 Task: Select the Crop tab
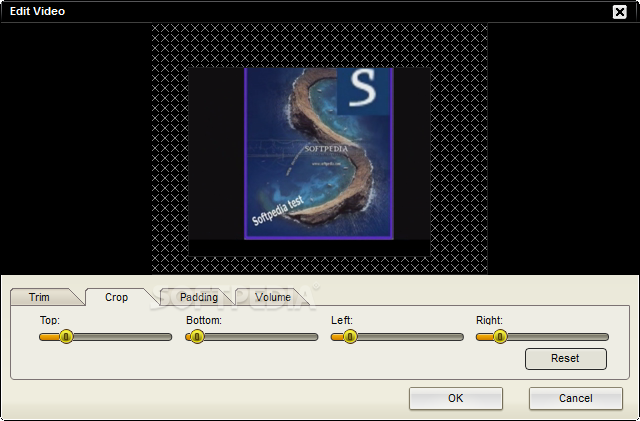point(116,297)
